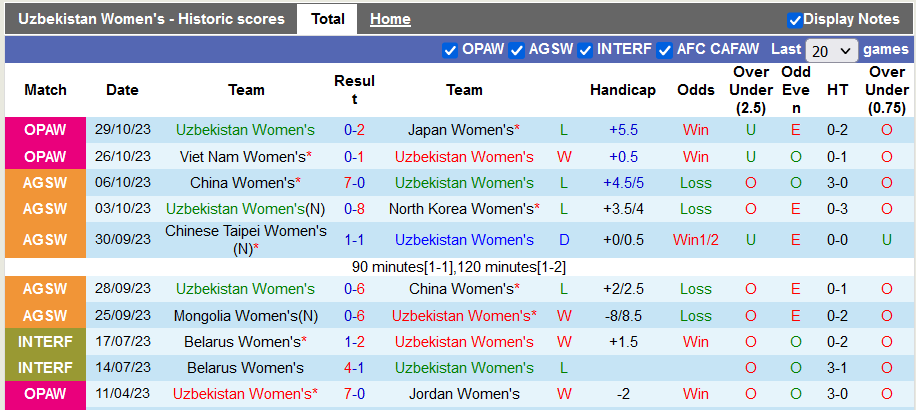Toggle the AFC CAFAW filter checkbox

coord(664,49)
